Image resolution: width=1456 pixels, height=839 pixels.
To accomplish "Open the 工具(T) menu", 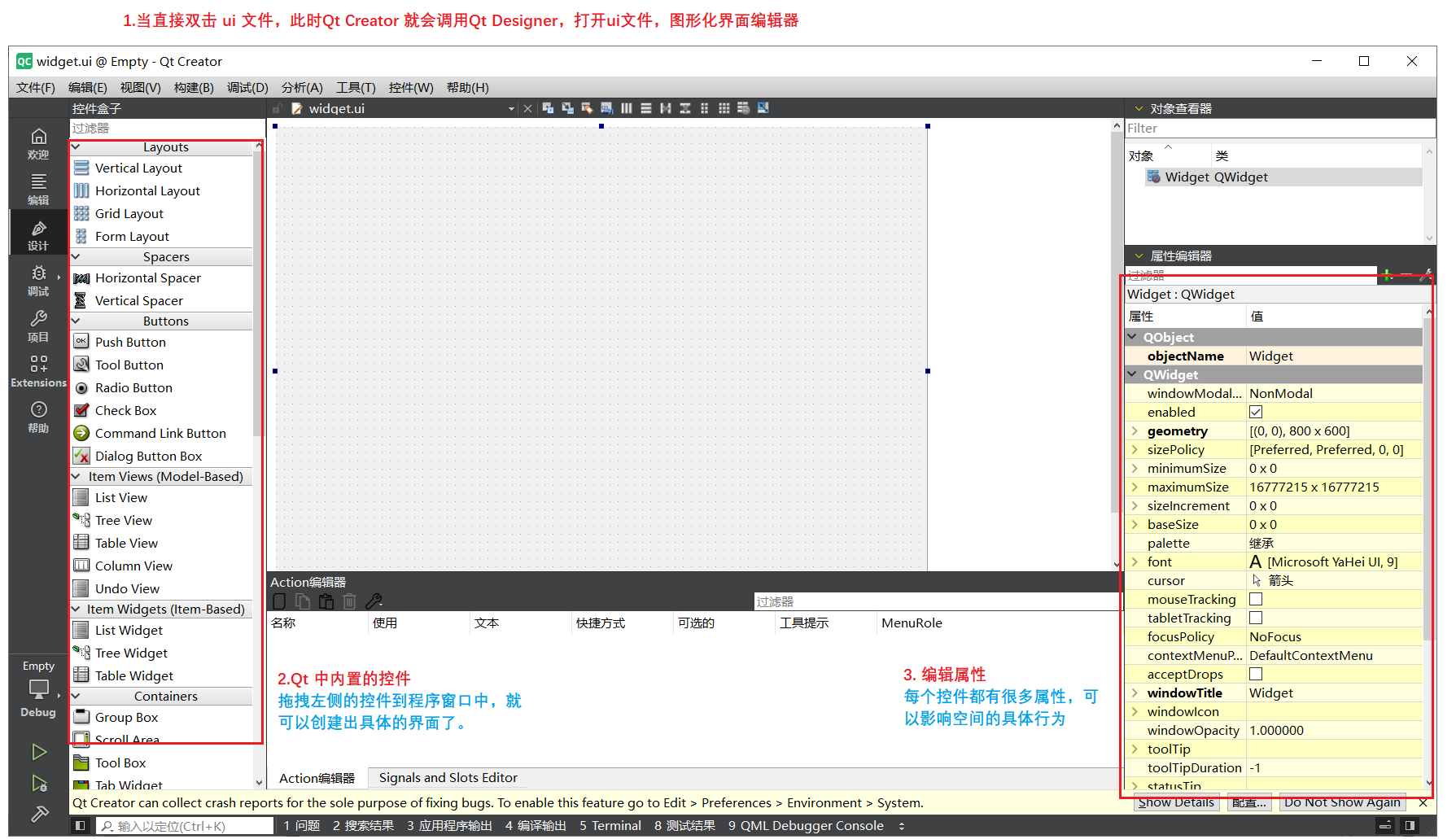I will 356,88.
